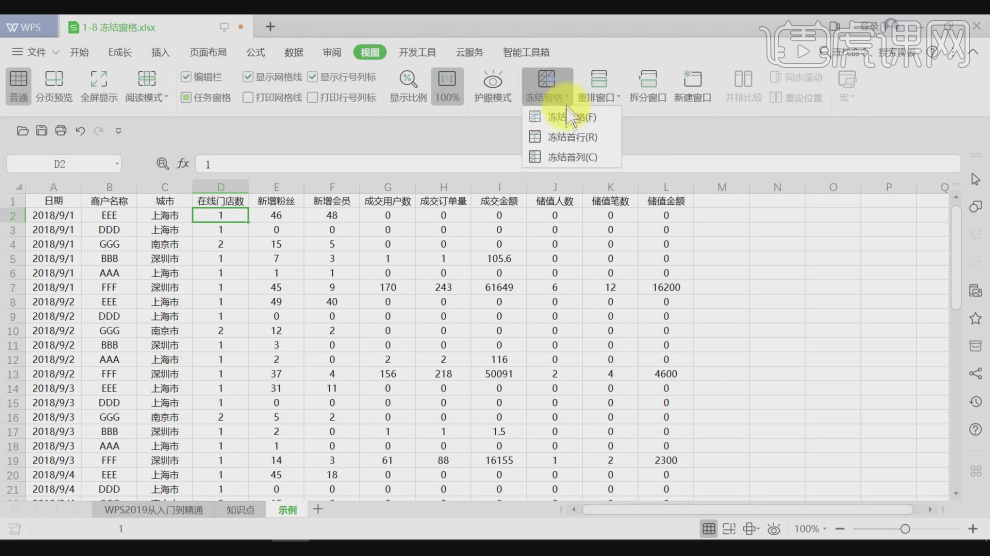Open the Rearrange Windows dropdown (重排窗口)
Screen dimensions: 990x556
[x=599, y=86]
